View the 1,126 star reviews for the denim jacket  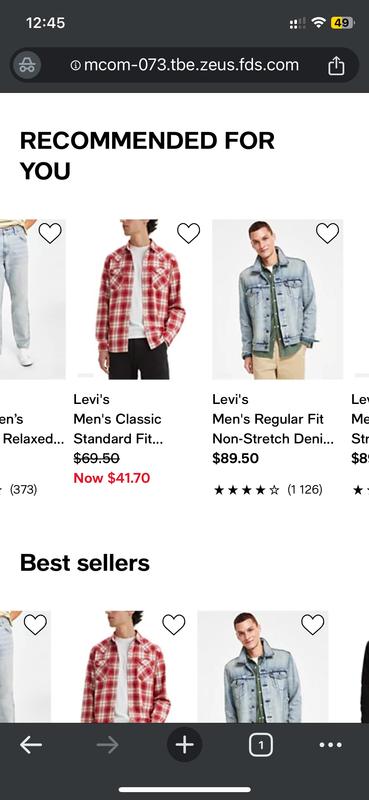tap(268, 490)
